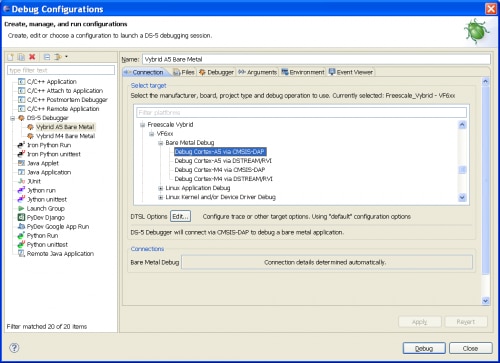Image resolution: width=500 pixels, height=363 pixels.
Task: Switch to the Connection tab
Action: coord(144,72)
